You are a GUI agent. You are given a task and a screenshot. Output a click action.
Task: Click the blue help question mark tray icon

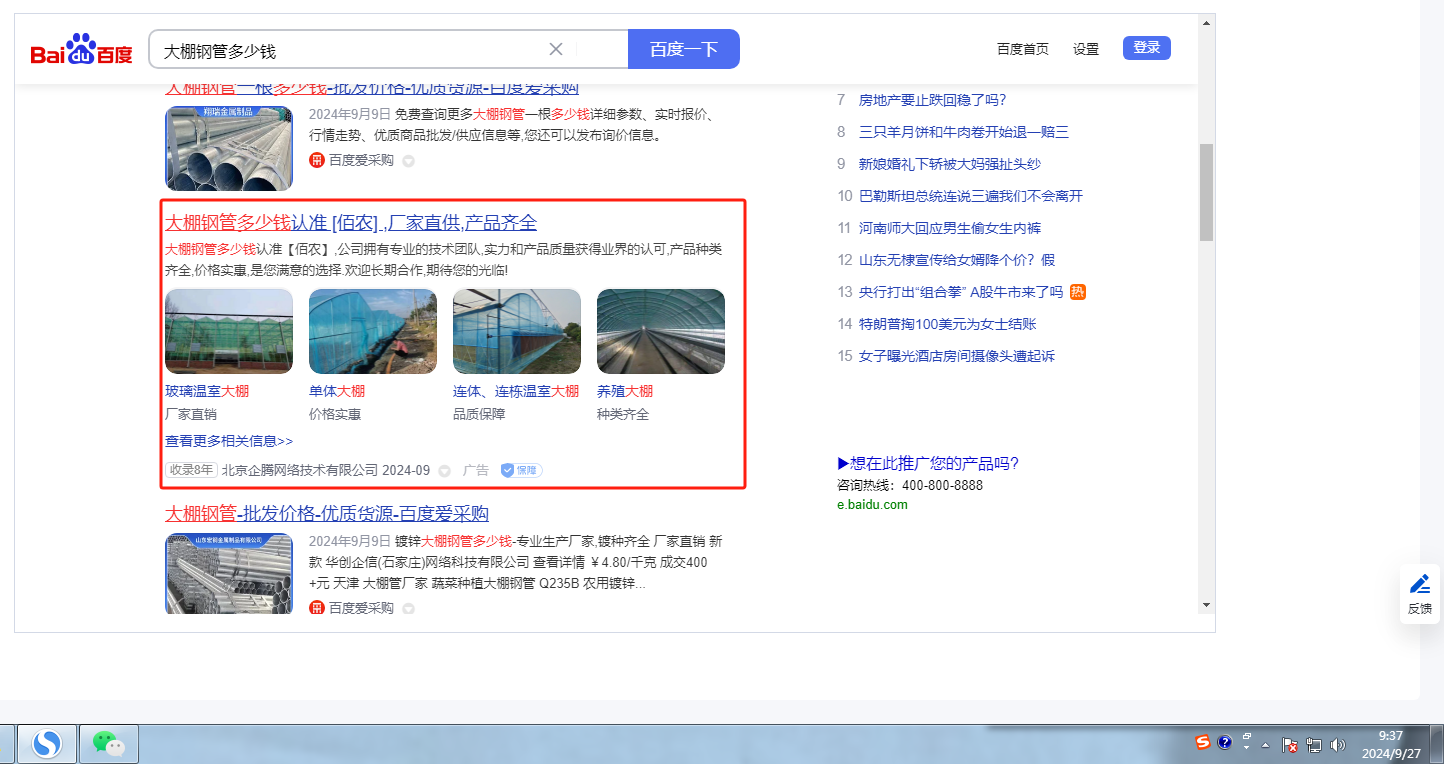tap(1224, 742)
